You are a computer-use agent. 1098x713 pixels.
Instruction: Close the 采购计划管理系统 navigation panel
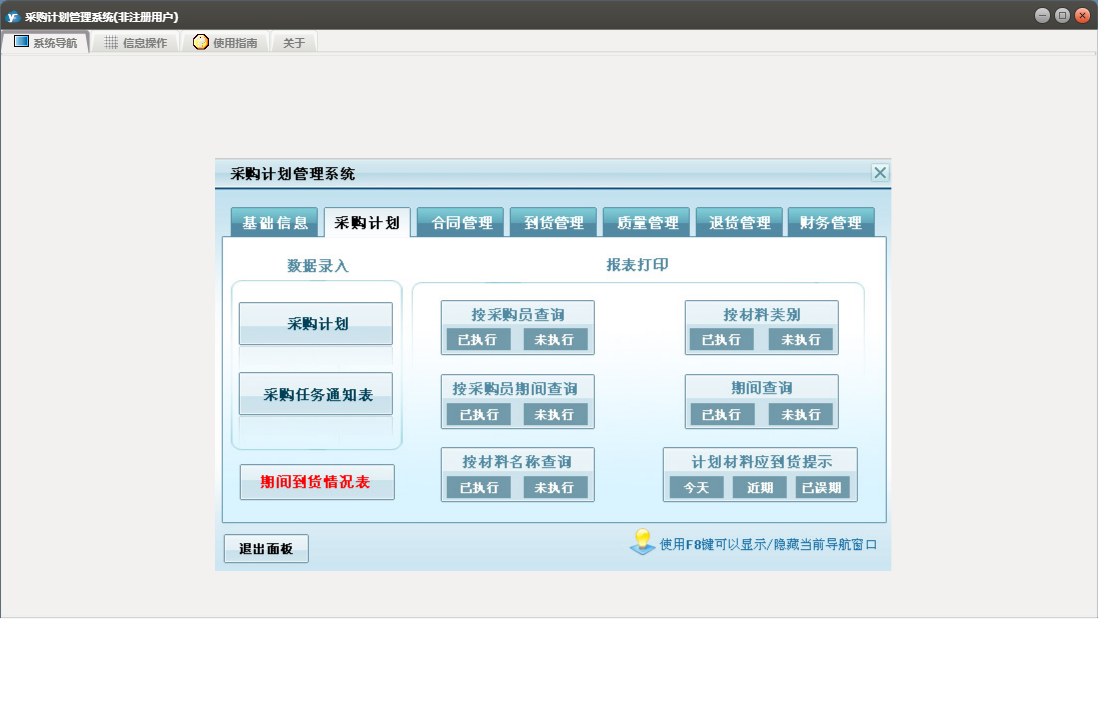tap(880, 173)
